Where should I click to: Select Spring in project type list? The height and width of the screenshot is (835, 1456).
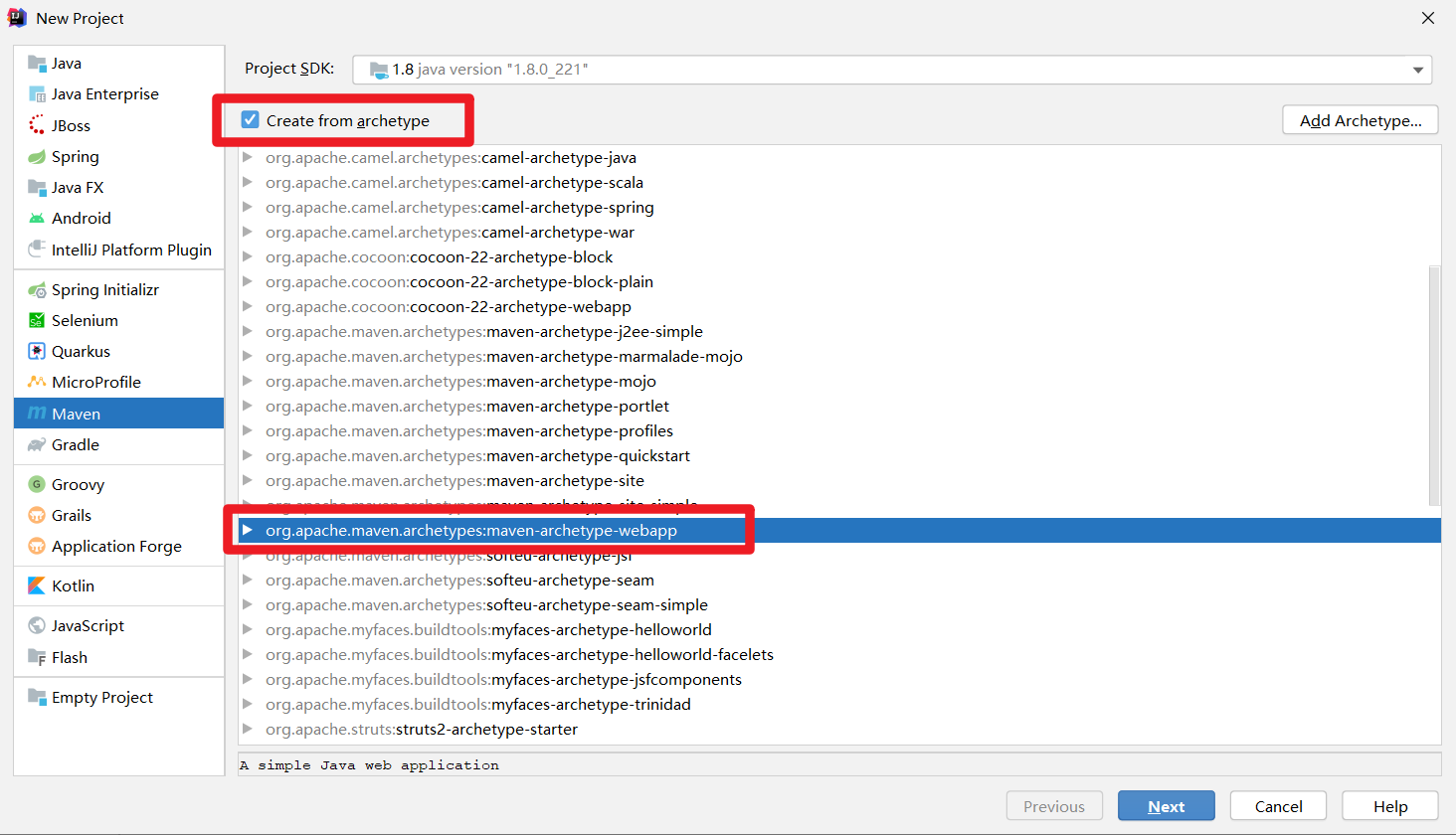click(119, 157)
